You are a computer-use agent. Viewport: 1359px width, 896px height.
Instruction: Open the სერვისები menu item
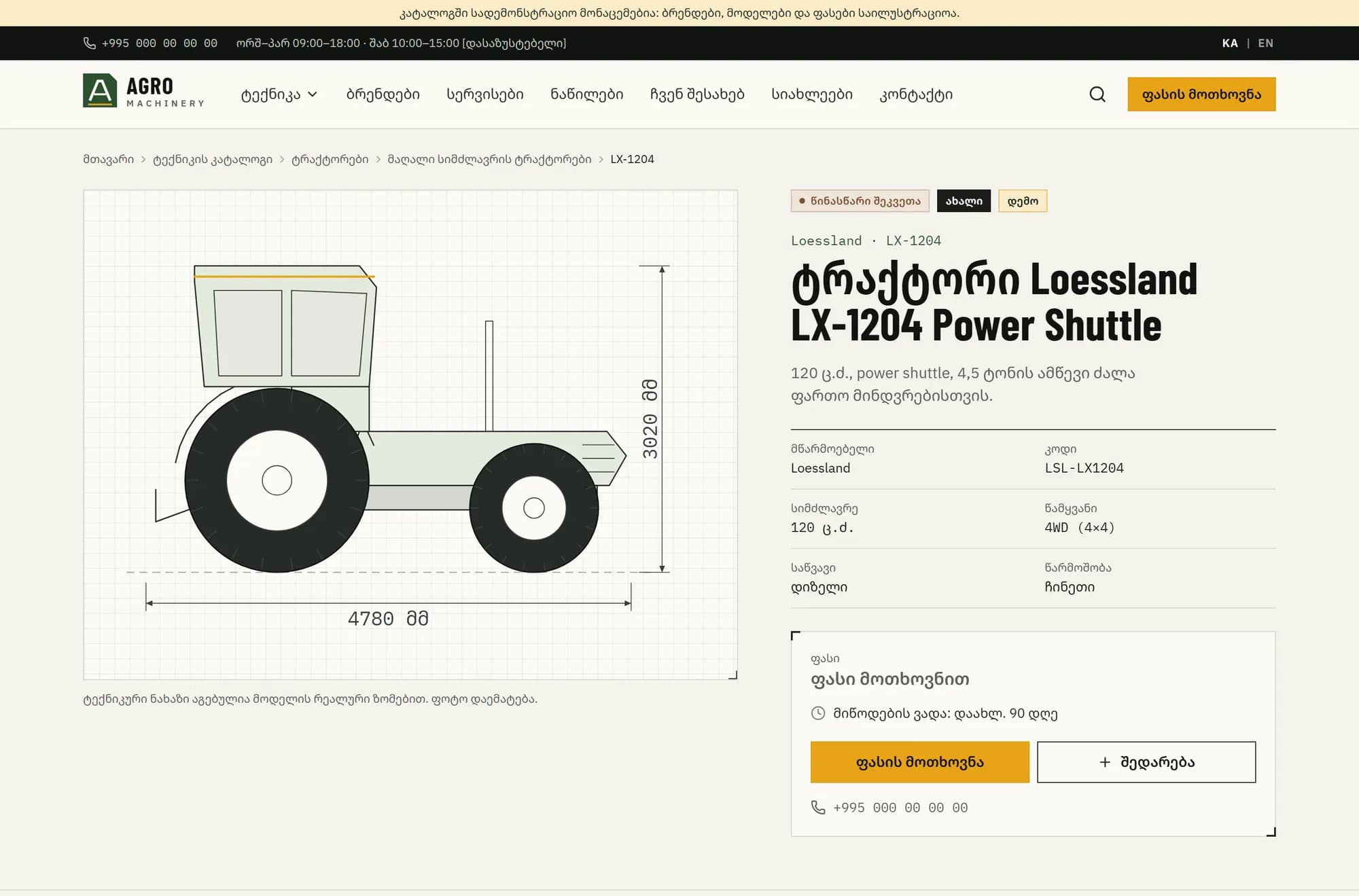point(485,94)
